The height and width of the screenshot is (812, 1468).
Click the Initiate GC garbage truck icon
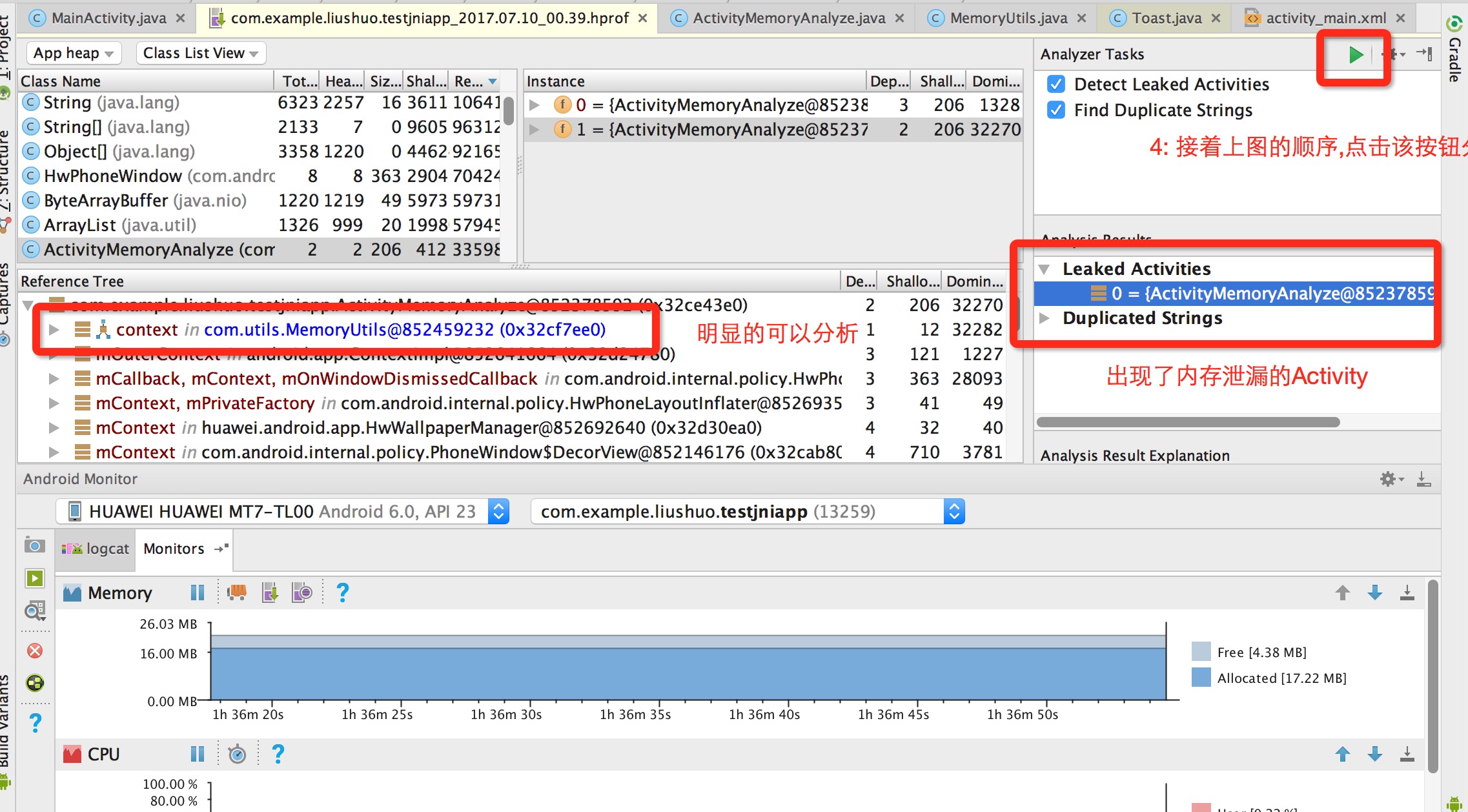click(x=237, y=592)
